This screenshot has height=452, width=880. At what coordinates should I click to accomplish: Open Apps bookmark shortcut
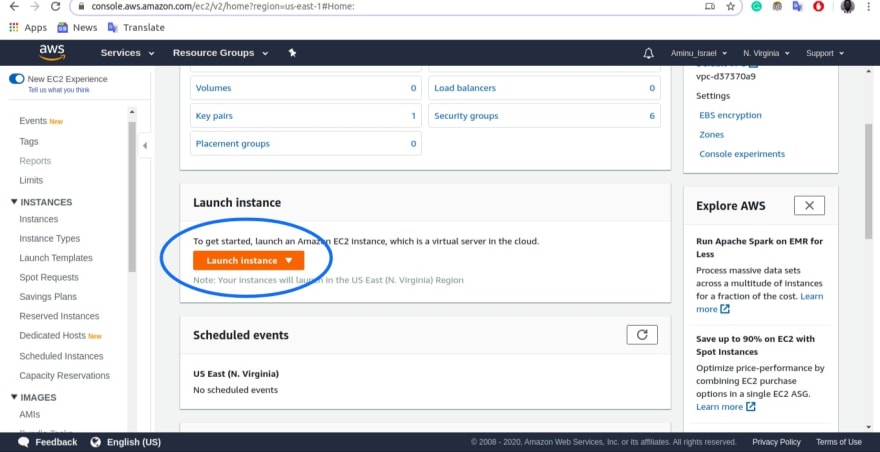(28, 28)
